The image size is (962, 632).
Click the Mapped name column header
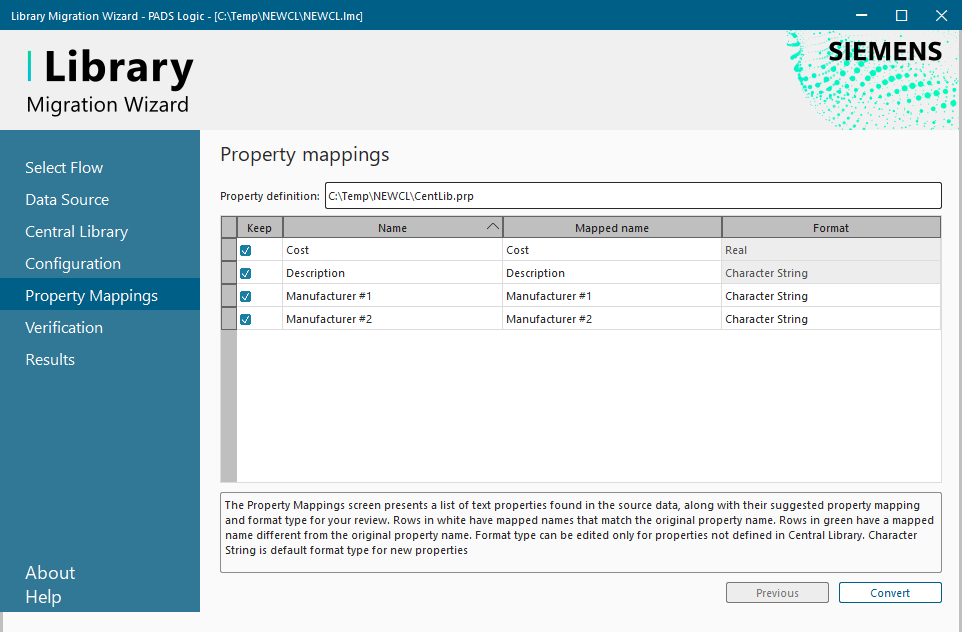point(611,228)
